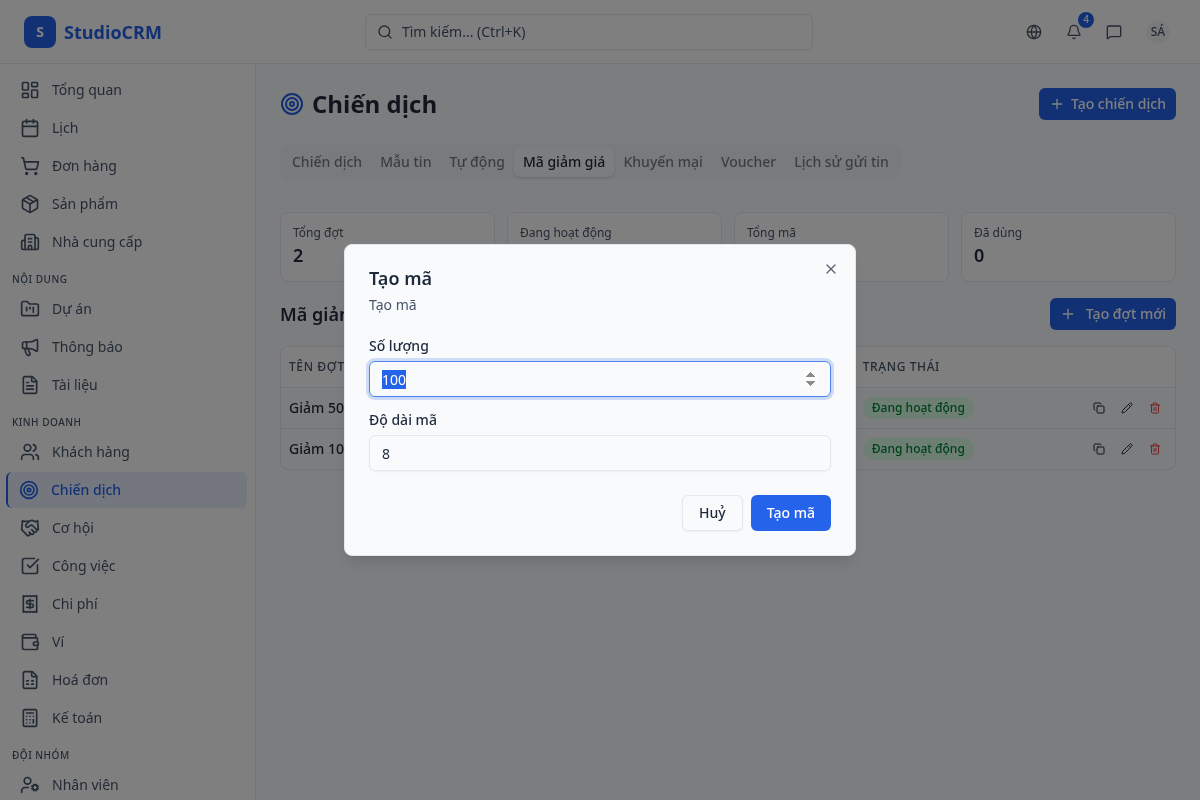1200x800 pixels.
Task: Edit the first discount batch row
Action: 1127,408
